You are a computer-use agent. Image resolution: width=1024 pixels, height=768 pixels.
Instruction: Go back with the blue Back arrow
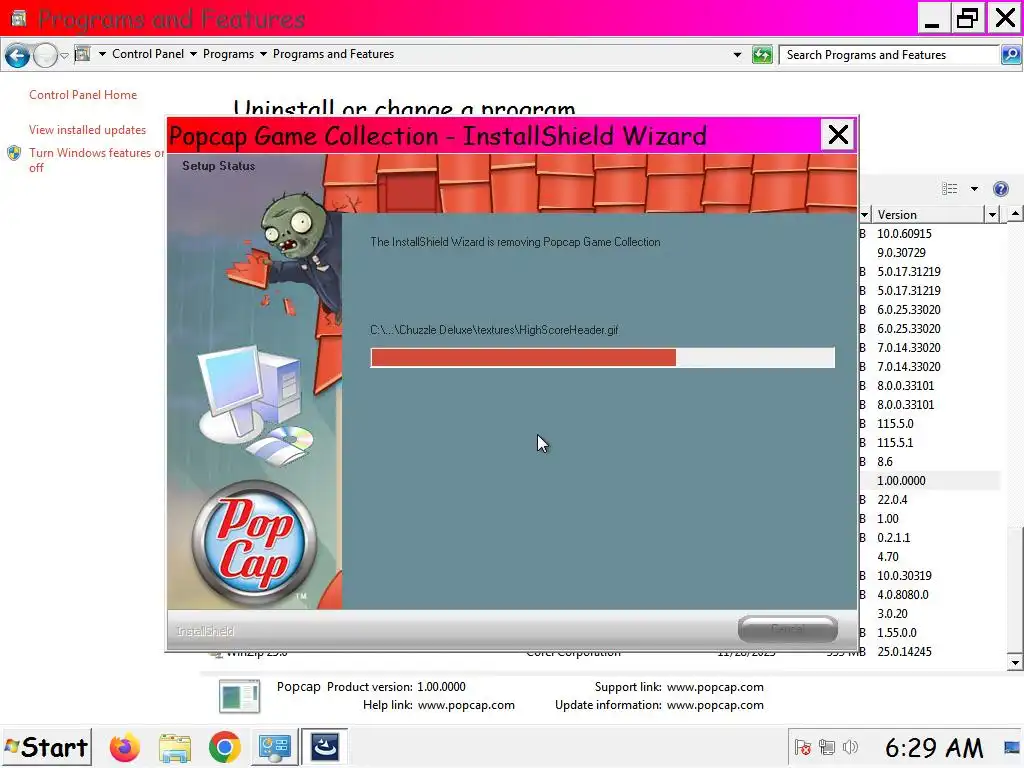[x=18, y=56]
